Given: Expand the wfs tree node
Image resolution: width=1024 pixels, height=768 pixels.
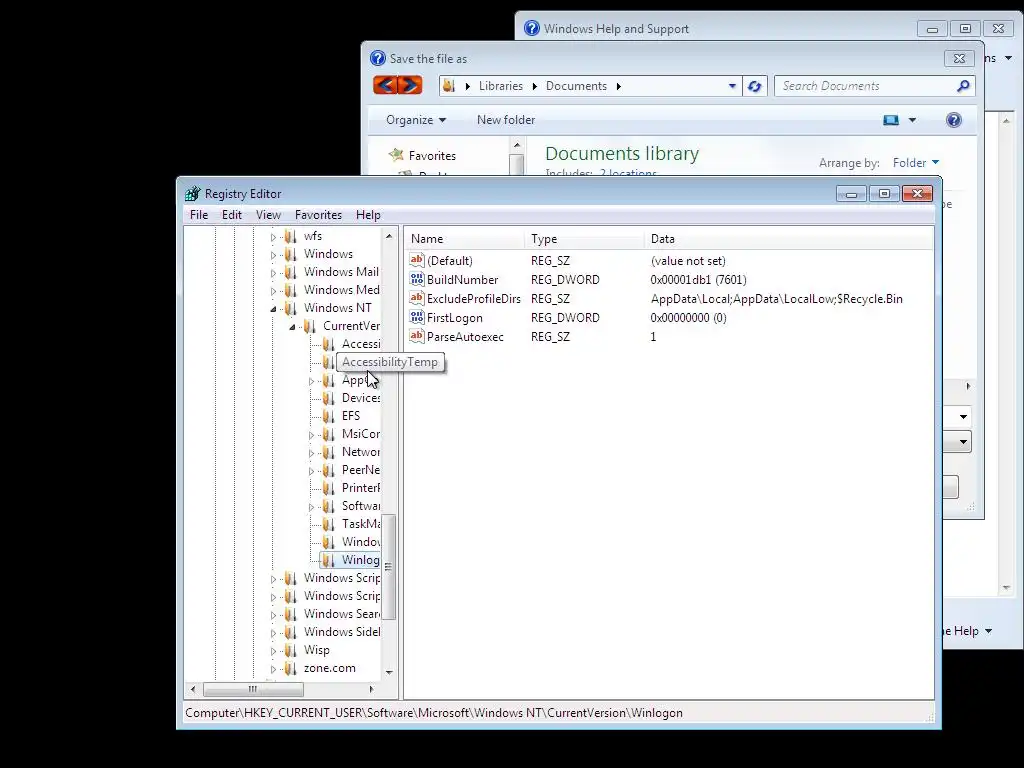Looking at the screenshot, I should [x=273, y=237].
